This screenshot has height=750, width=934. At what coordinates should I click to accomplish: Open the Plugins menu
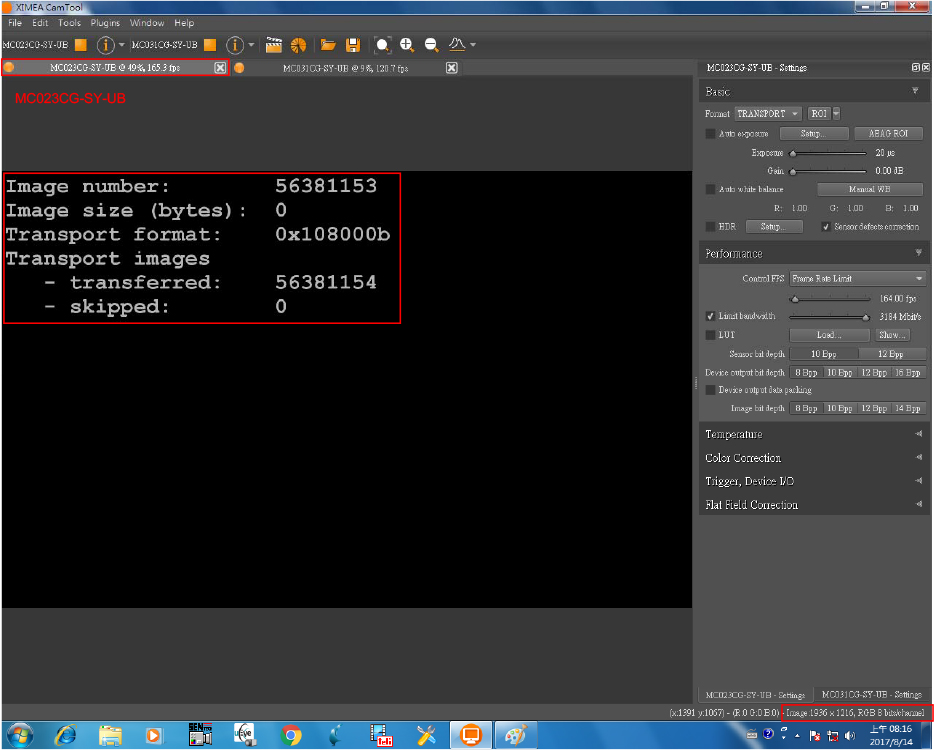tap(105, 23)
